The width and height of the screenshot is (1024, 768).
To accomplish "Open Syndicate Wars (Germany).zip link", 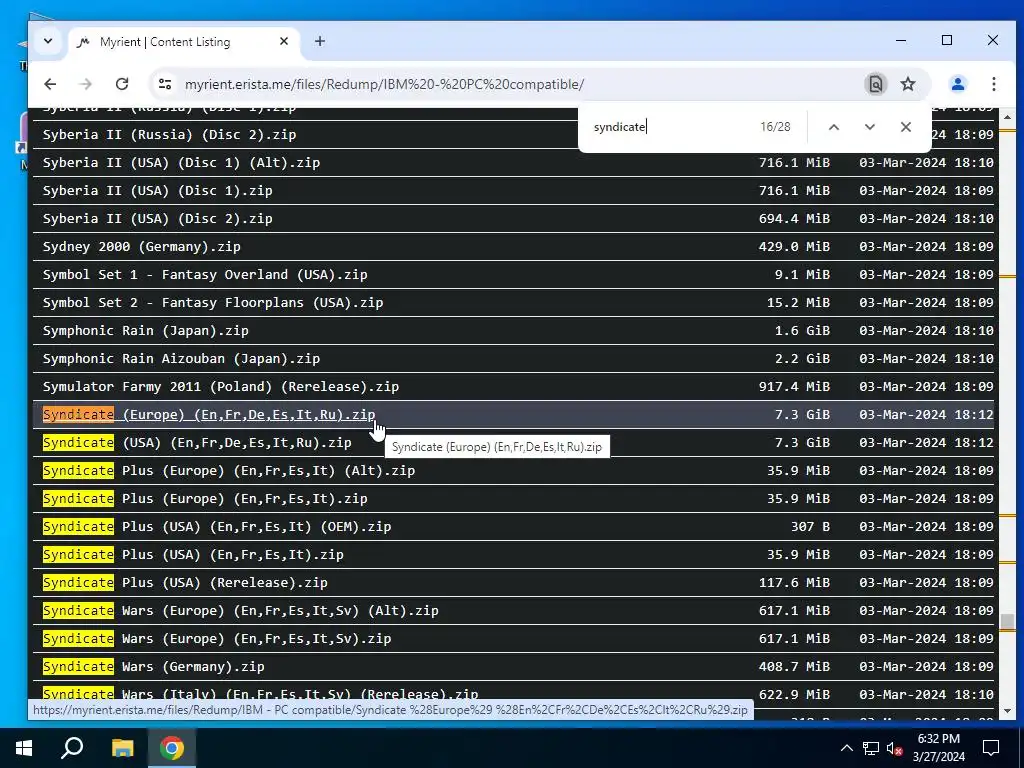I will tap(153, 667).
